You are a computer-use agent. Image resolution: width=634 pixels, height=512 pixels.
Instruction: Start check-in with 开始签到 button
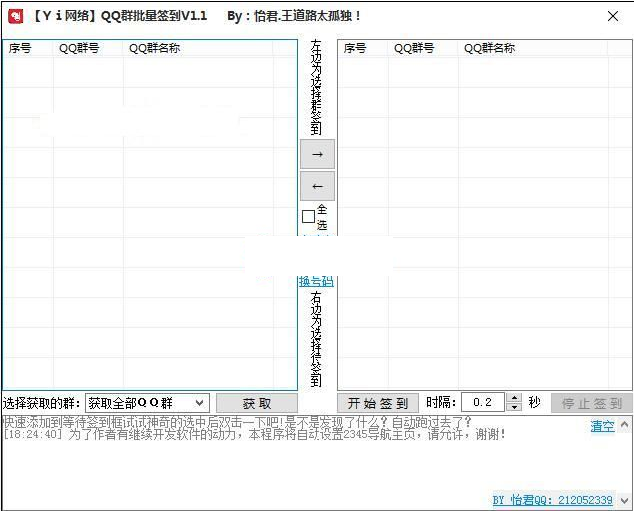coord(377,403)
